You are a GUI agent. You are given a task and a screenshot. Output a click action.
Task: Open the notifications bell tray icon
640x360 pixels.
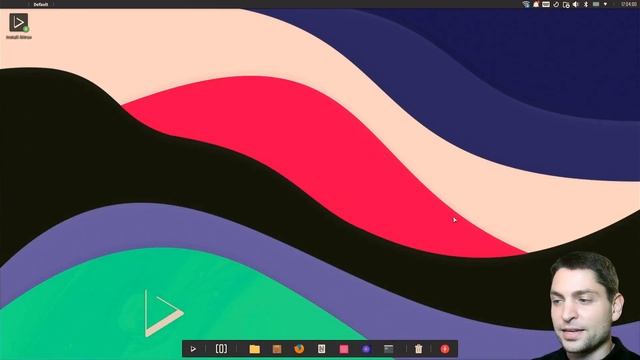tap(536, 4)
